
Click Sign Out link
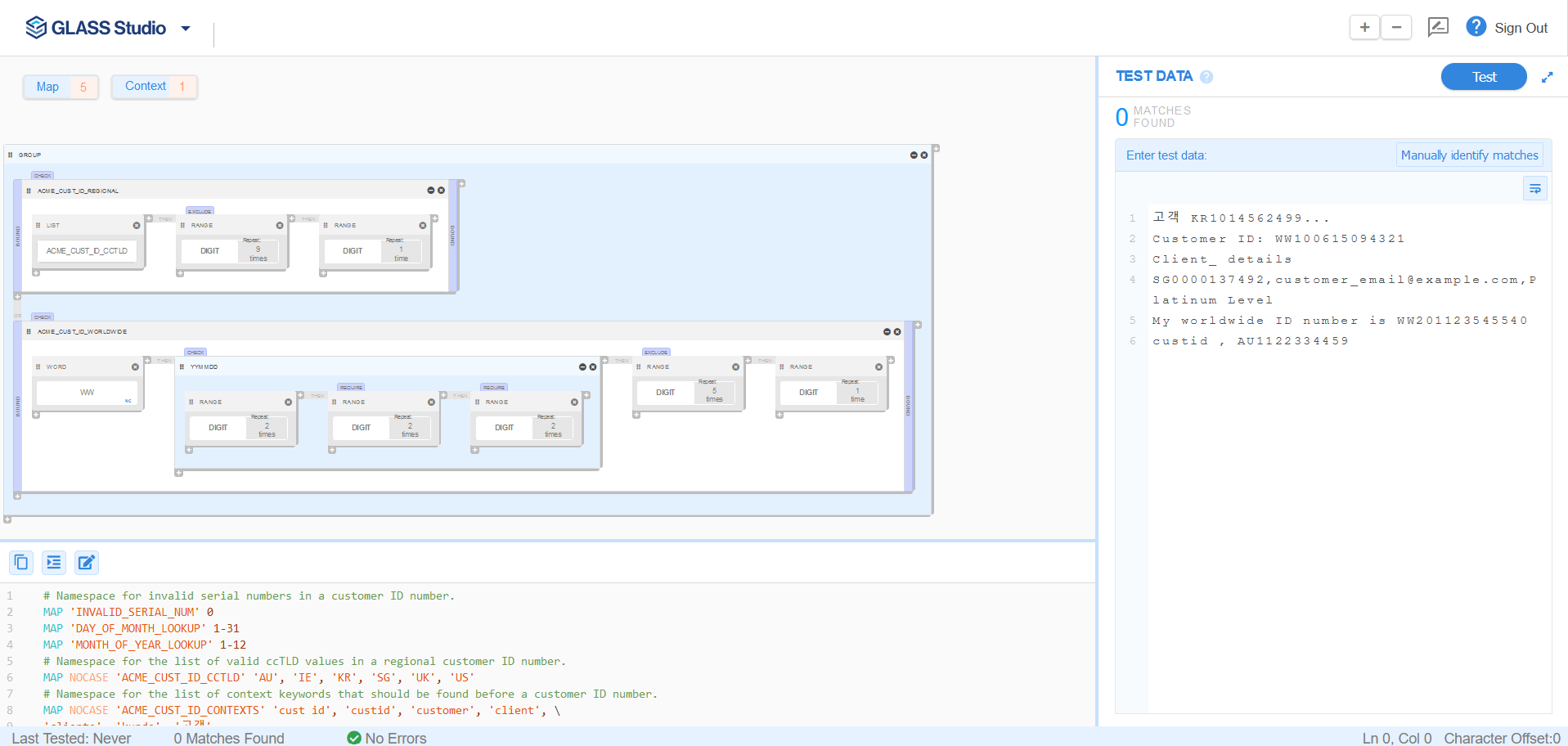pos(1521,28)
